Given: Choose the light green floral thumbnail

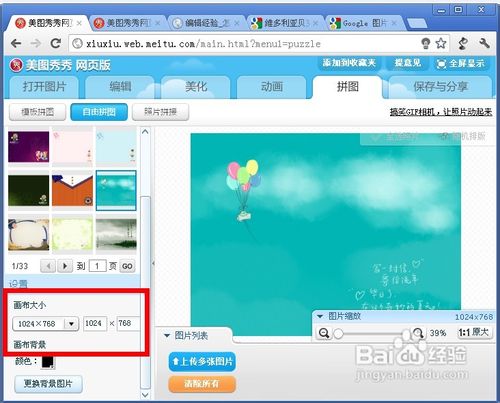Looking at the screenshot, I should tap(72, 234).
